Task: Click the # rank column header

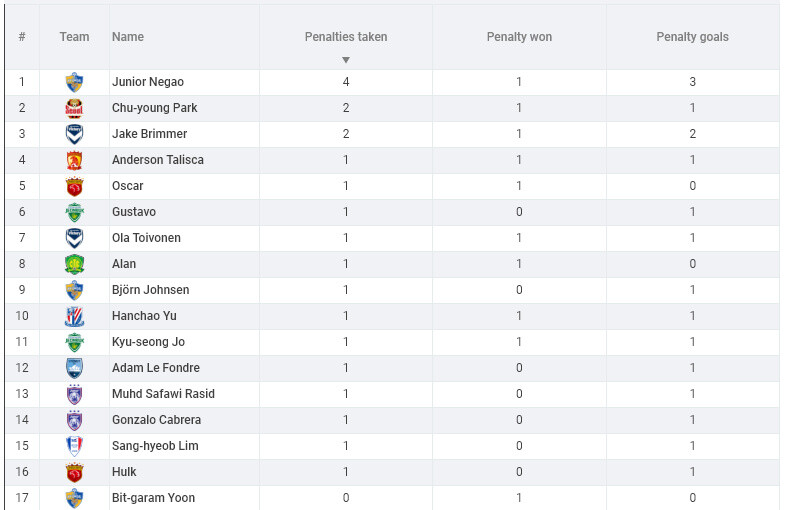Action: (x=21, y=37)
